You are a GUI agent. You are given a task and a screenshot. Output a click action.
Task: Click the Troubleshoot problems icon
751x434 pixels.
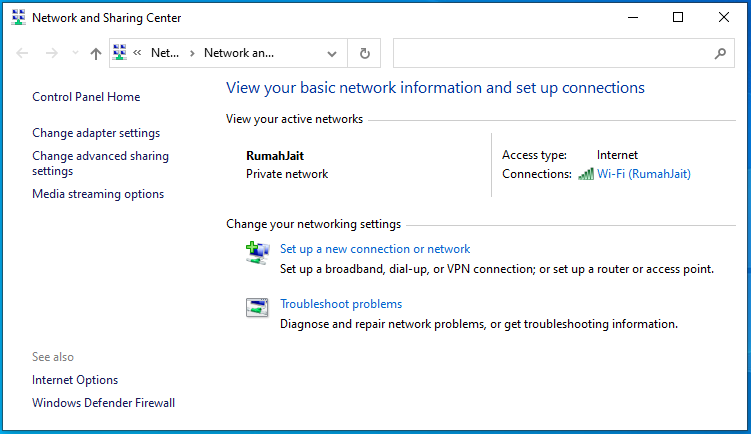click(257, 308)
